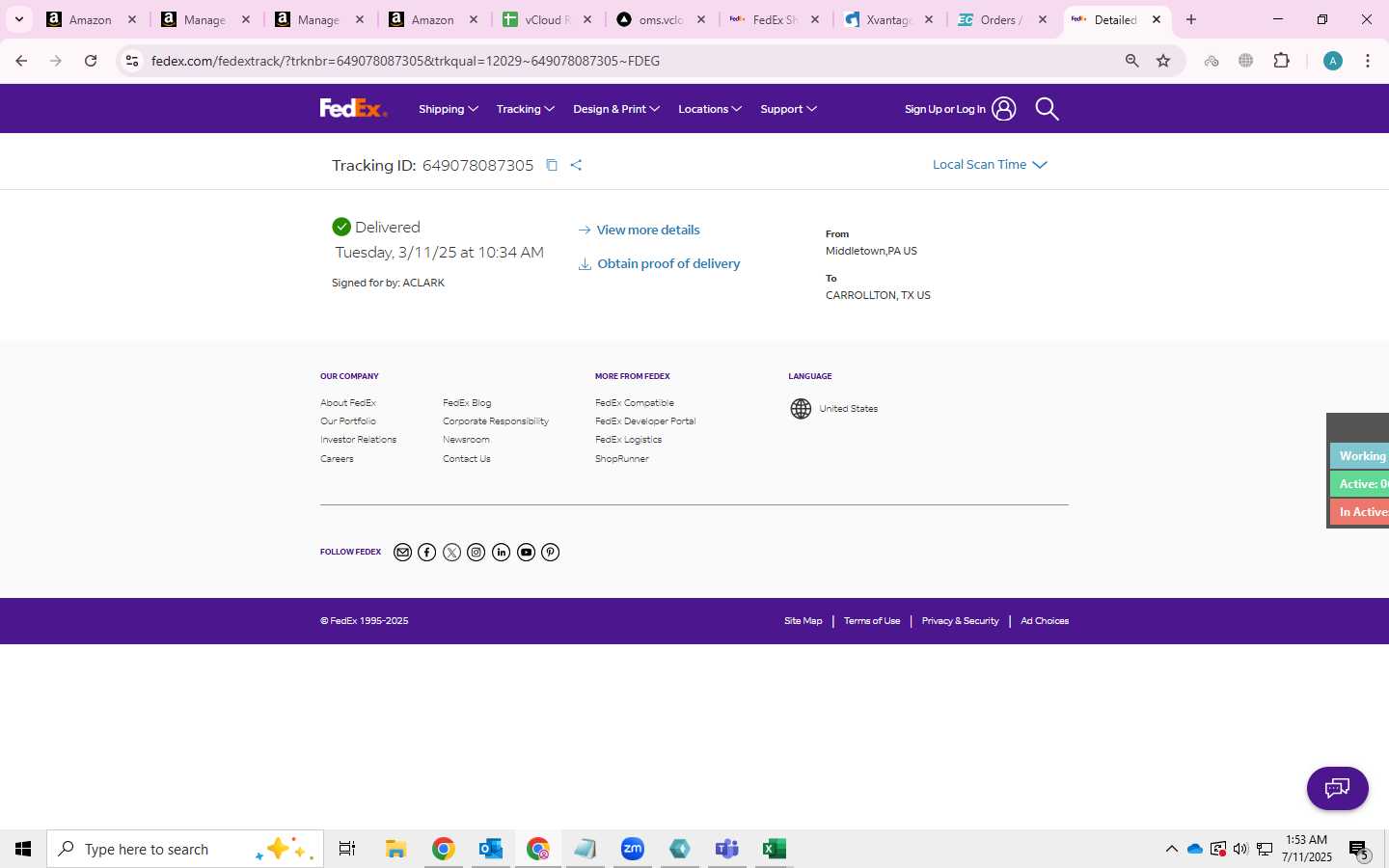
Task: View site information icon in address bar
Action: pyautogui.click(x=132, y=61)
